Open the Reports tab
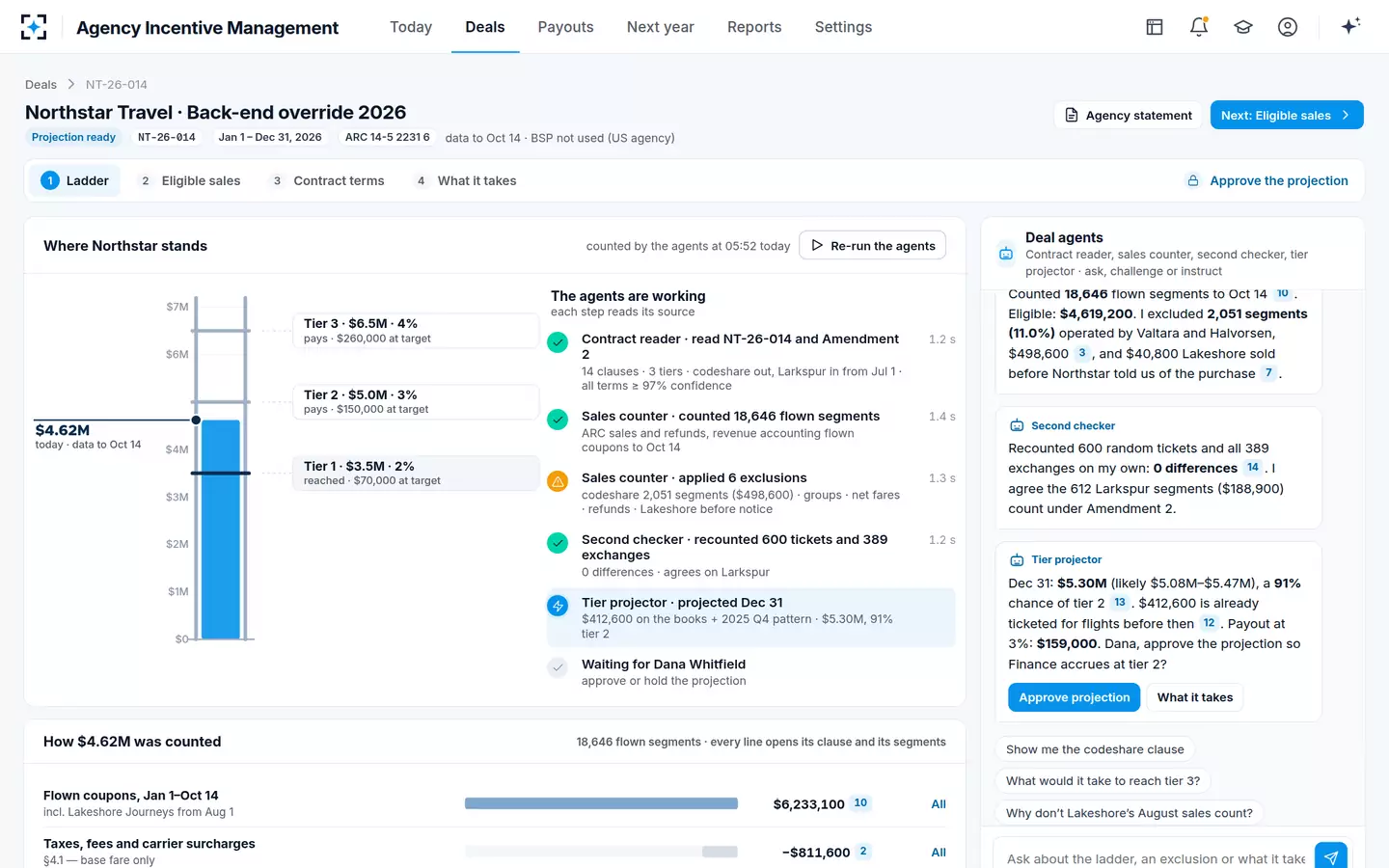The image size is (1389, 868). (754, 27)
